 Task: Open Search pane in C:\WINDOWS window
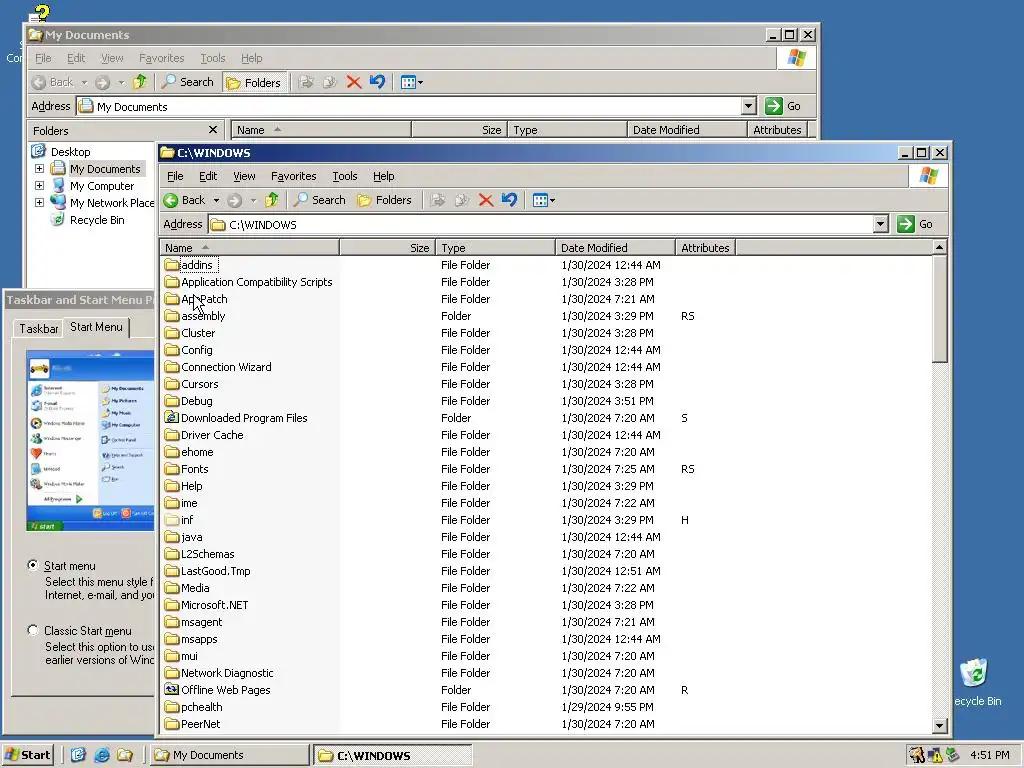(319, 200)
